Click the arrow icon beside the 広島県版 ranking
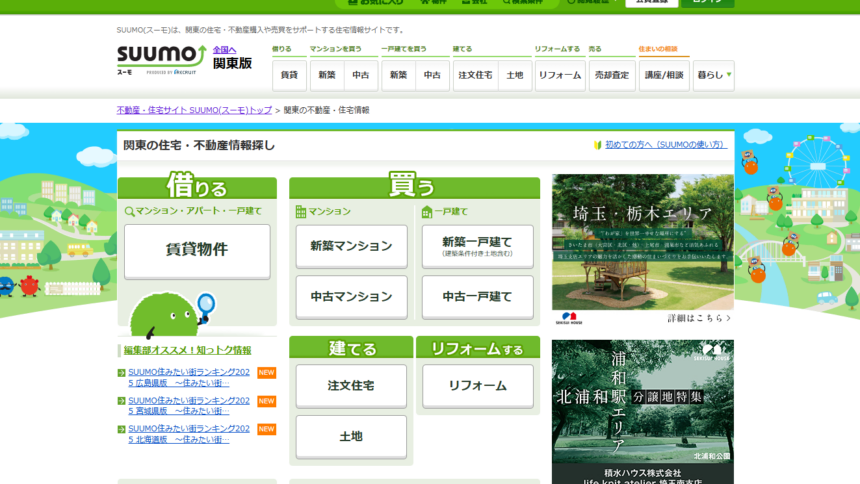Screen dimensions: 860x484 pyautogui.click(x=121, y=373)
